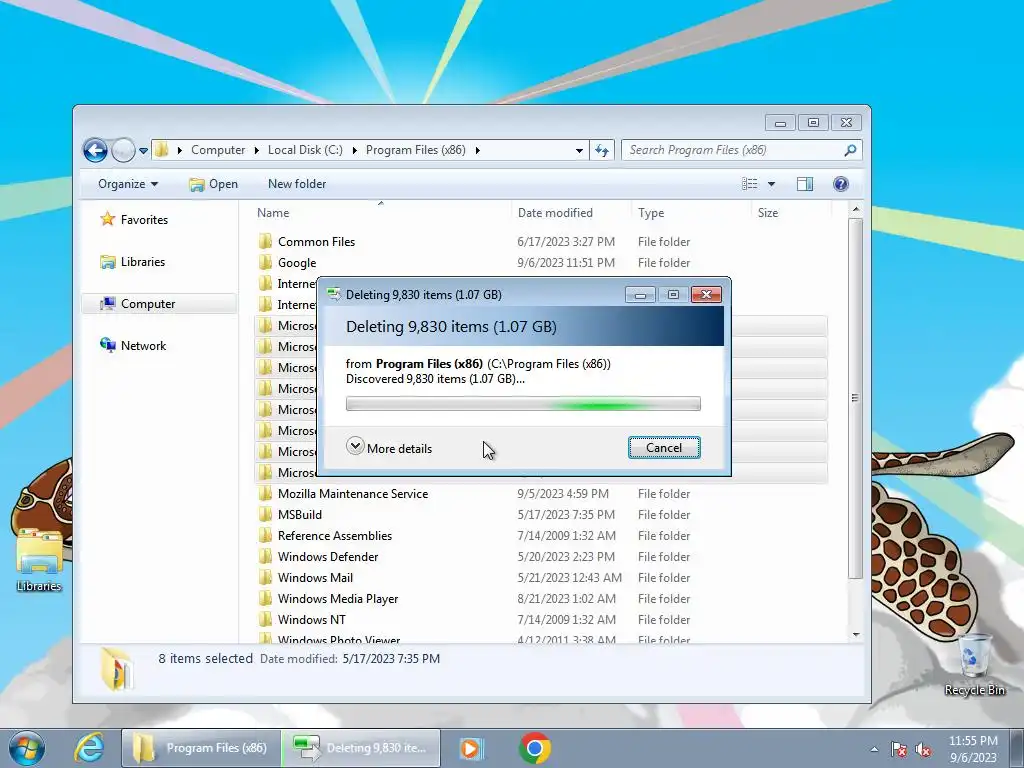Cancel the deletion

tap(664, 448)
